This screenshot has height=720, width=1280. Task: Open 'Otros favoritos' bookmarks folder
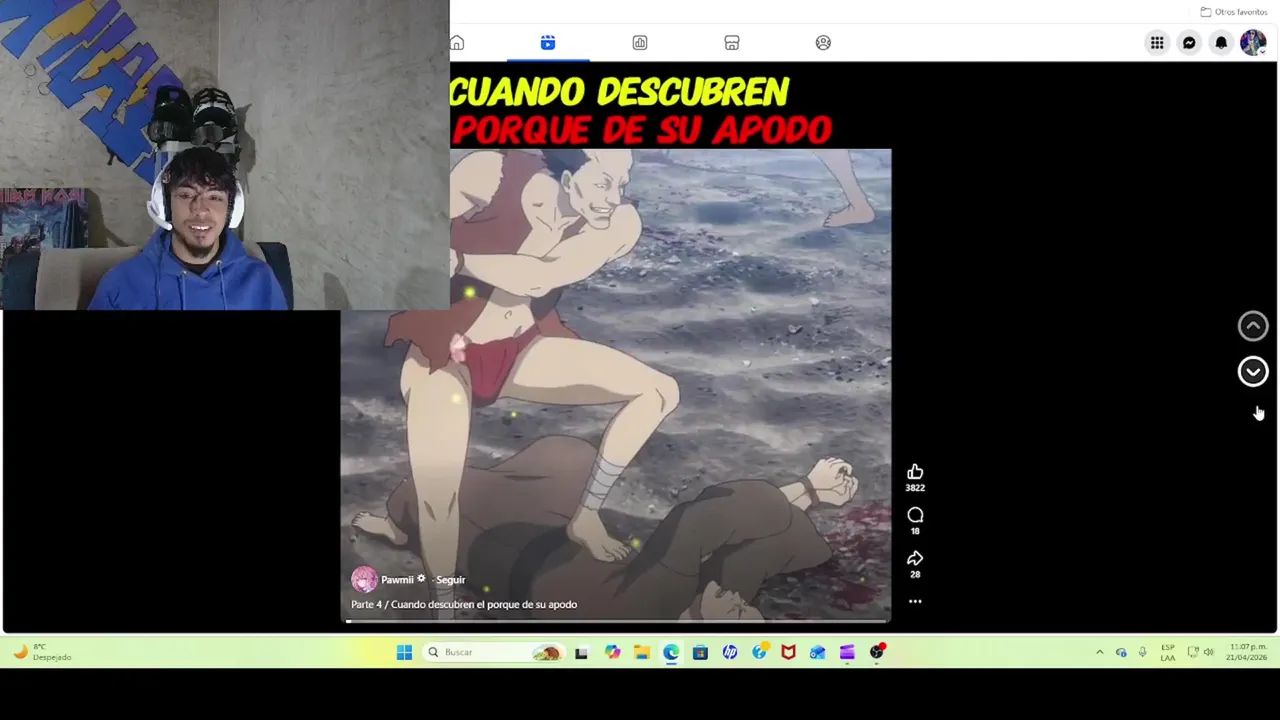coord(1234,12)
